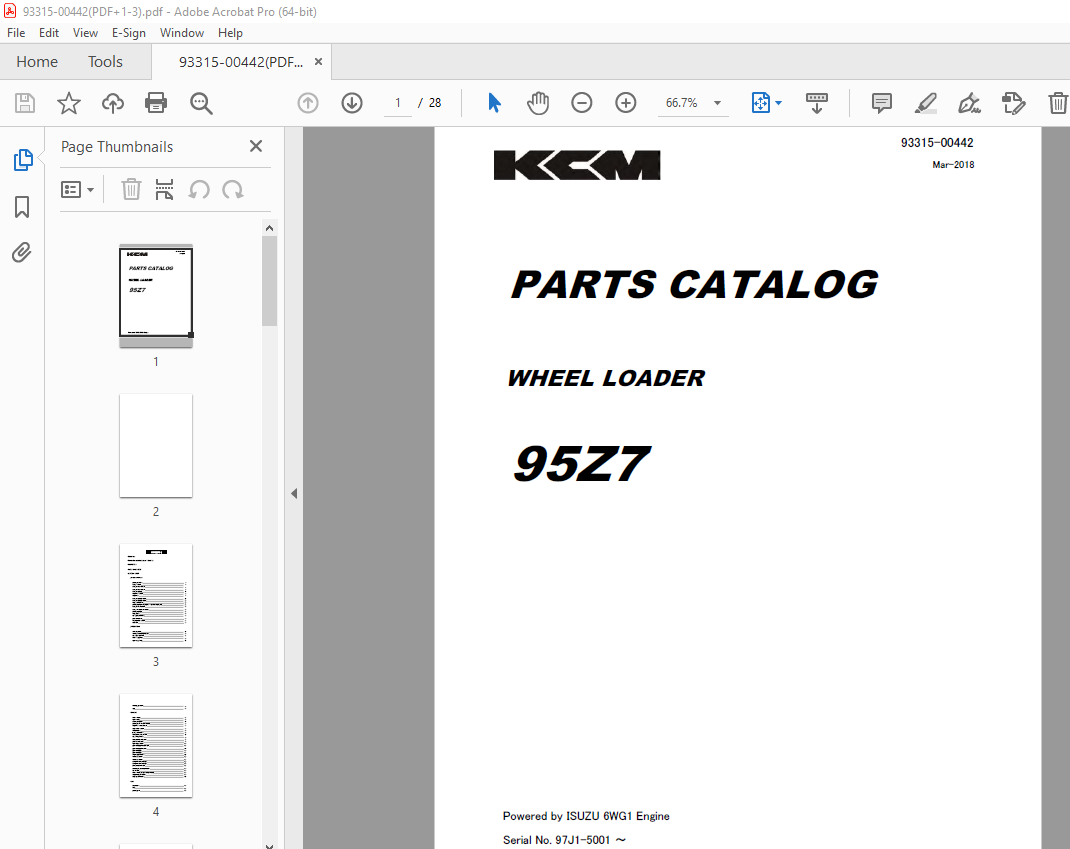
Task: Open the Attachments paperclip panel icon
Action: coord(22,253)
